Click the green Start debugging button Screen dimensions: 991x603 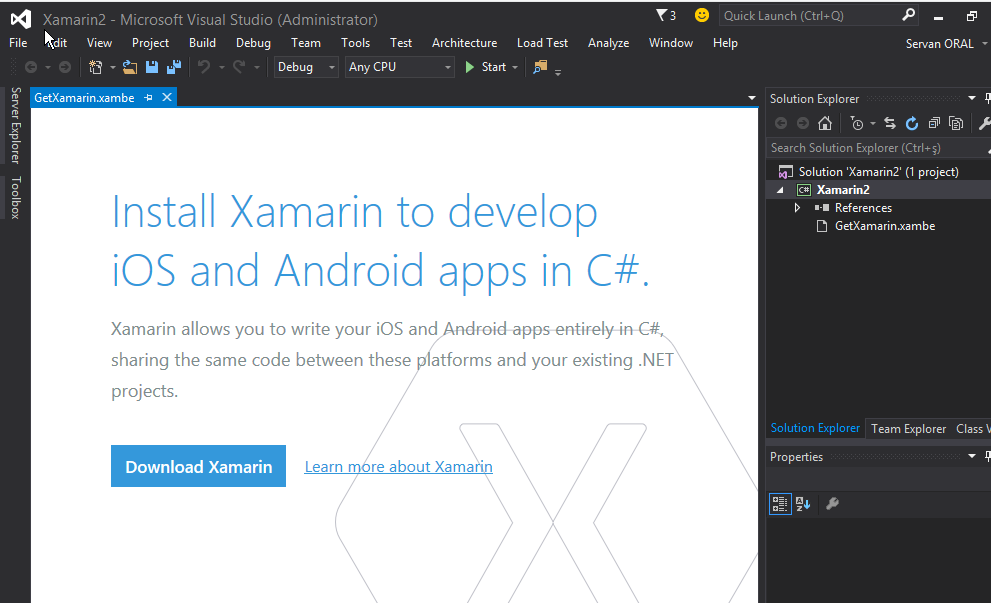pos(487,67)
